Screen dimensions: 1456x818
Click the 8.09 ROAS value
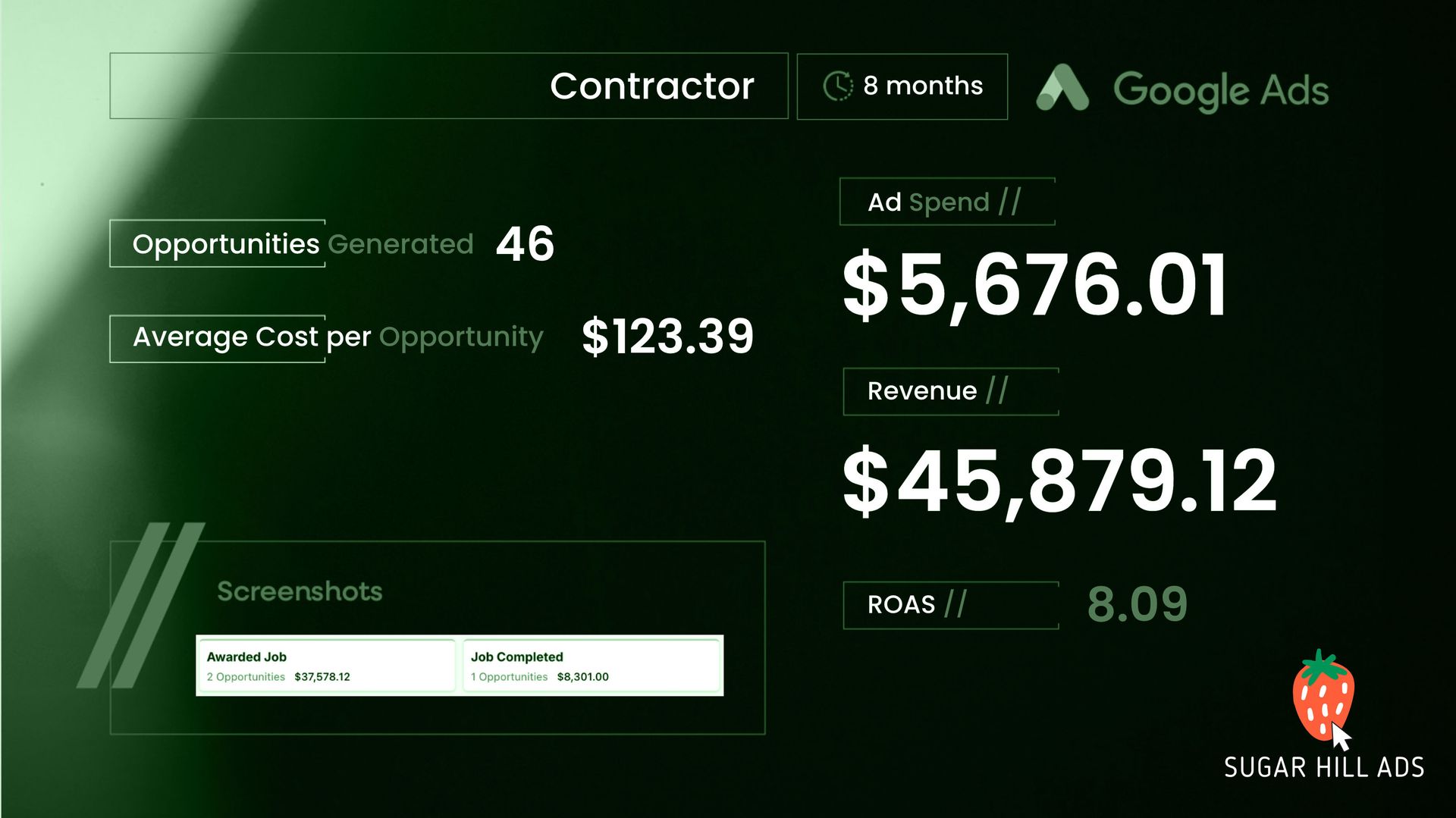coord(1137,604)
